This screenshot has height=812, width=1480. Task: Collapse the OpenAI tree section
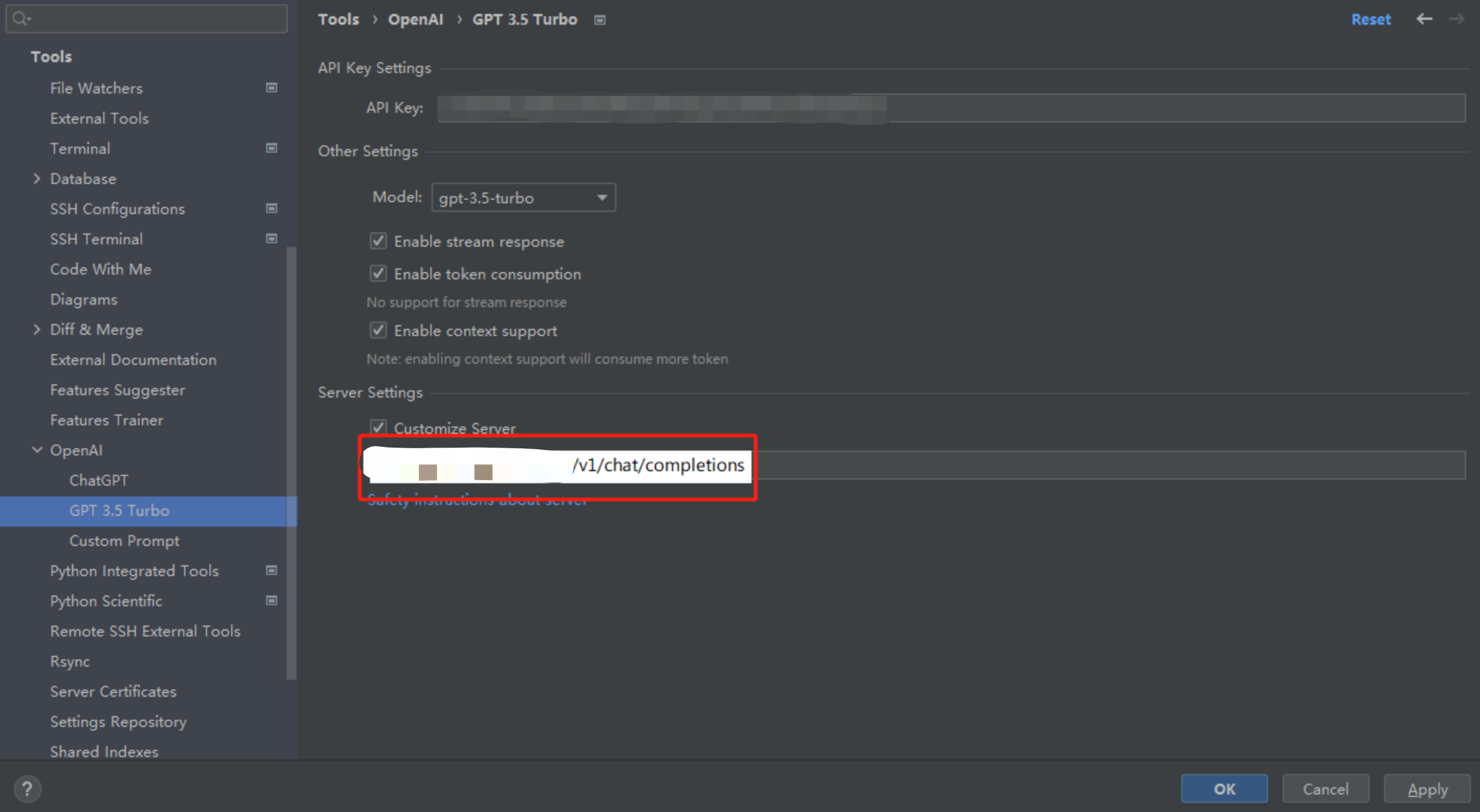pyautogui.click(x=37, y=450)
